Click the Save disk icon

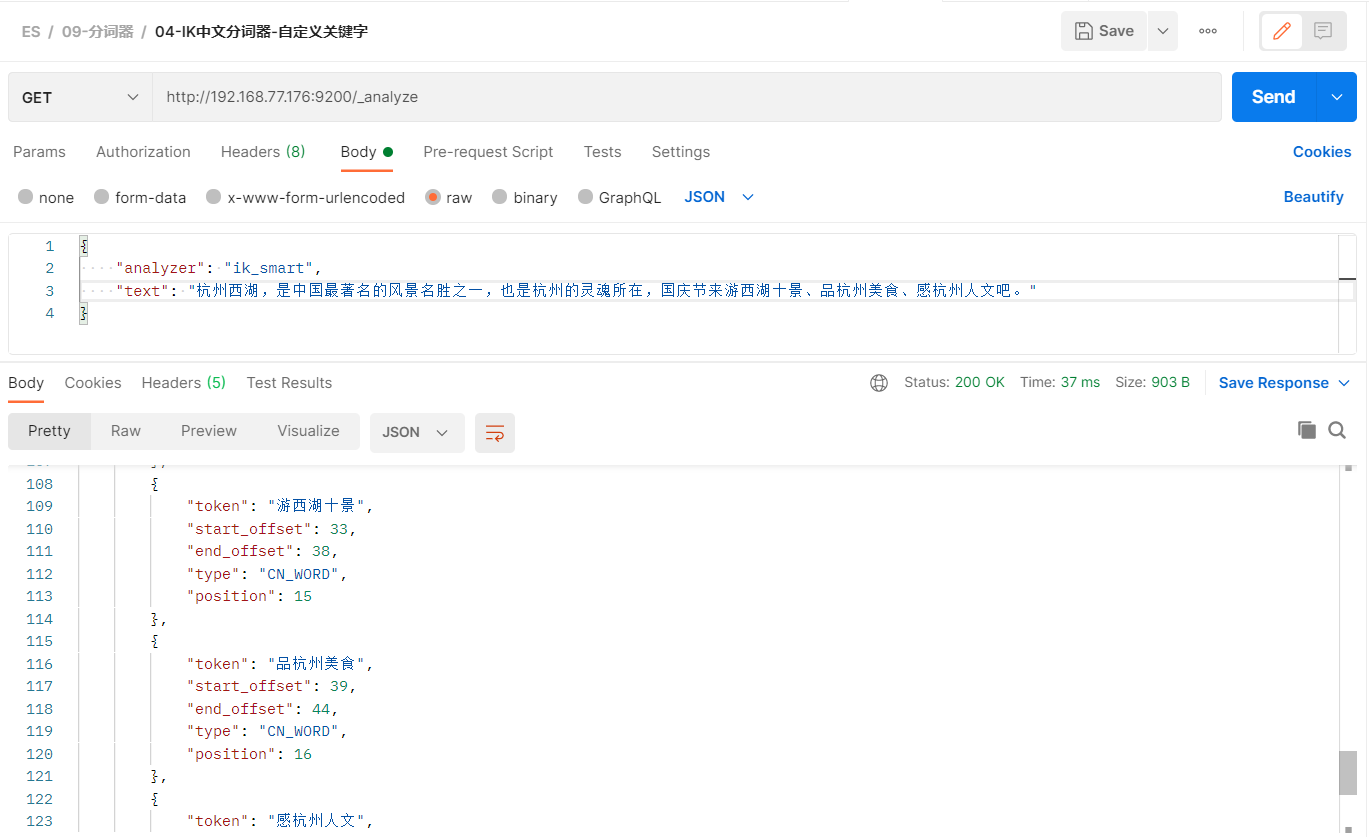pyautogui.click(x=1083, y=31)
